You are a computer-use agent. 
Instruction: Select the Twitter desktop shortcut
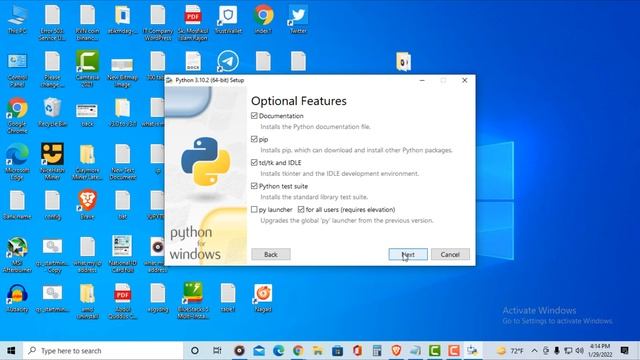298,20
